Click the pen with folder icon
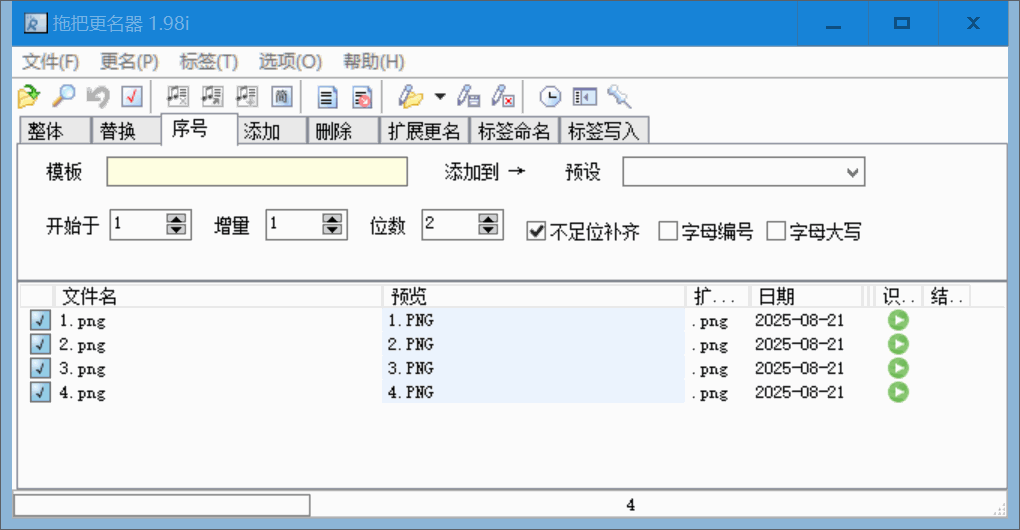Viewport: 1020px width, 530px height. 410,97
